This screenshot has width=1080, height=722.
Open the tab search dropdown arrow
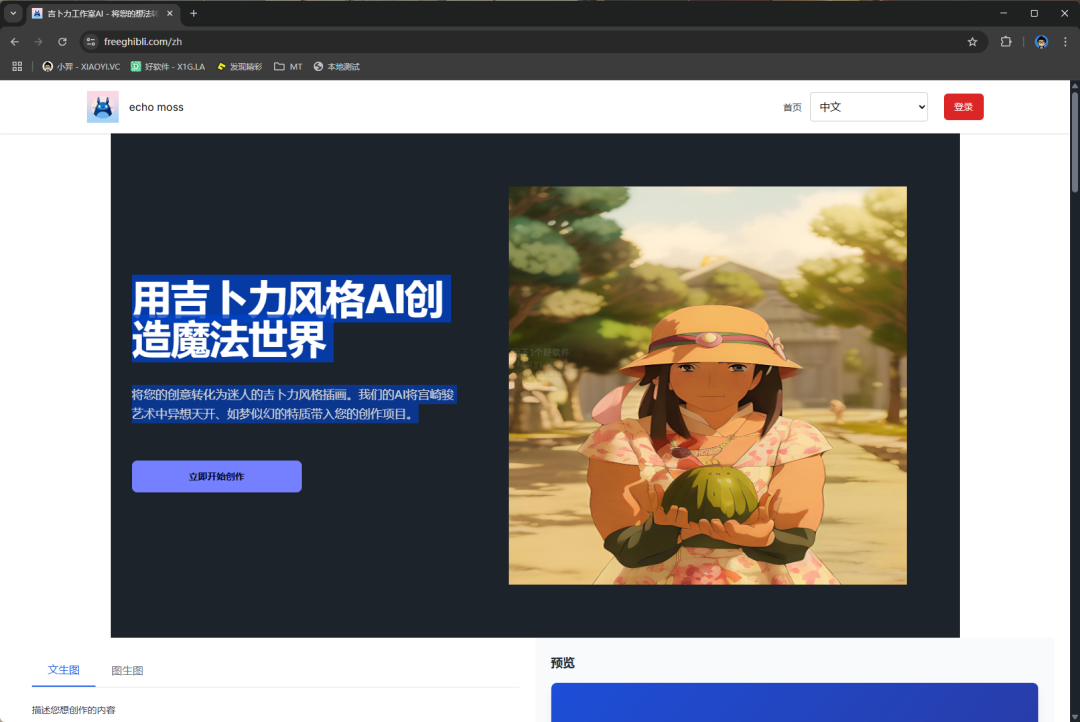[x=13, y=13]
